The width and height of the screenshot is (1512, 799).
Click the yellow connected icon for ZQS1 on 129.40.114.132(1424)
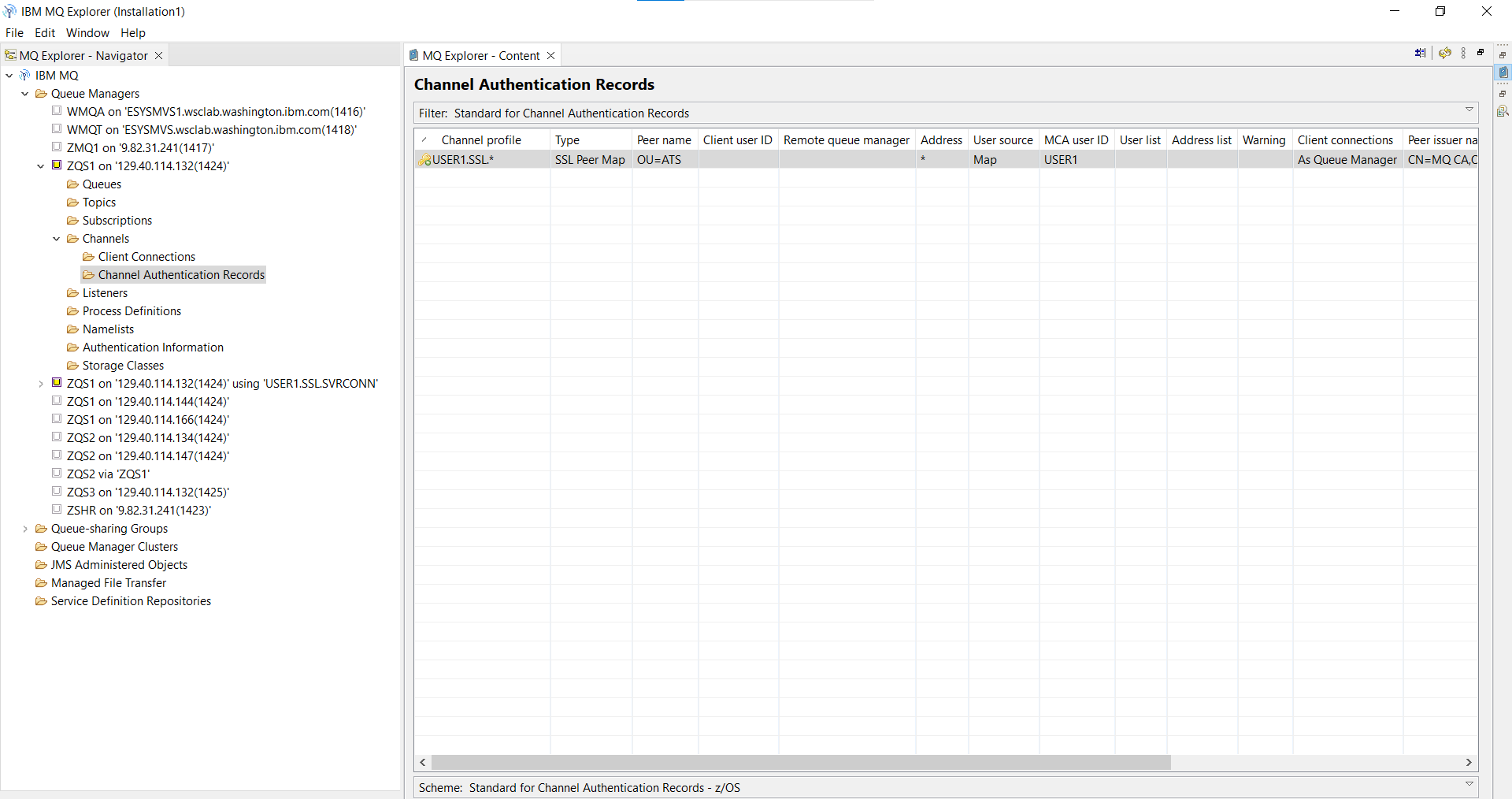pos(57,165)
